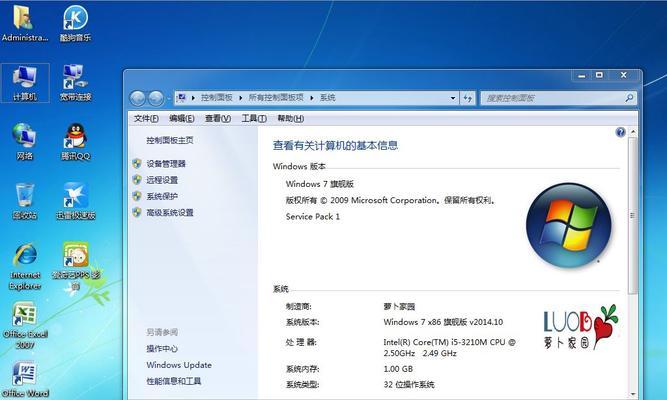Image resolution: width=667 pixels, height=400 pixels.
Task: Click the vertical scrollbar thumb
Action: tap(633, 215)
